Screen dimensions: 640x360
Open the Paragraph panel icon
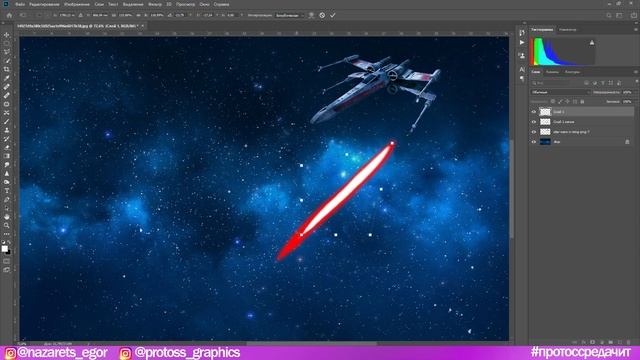(522, 78)
